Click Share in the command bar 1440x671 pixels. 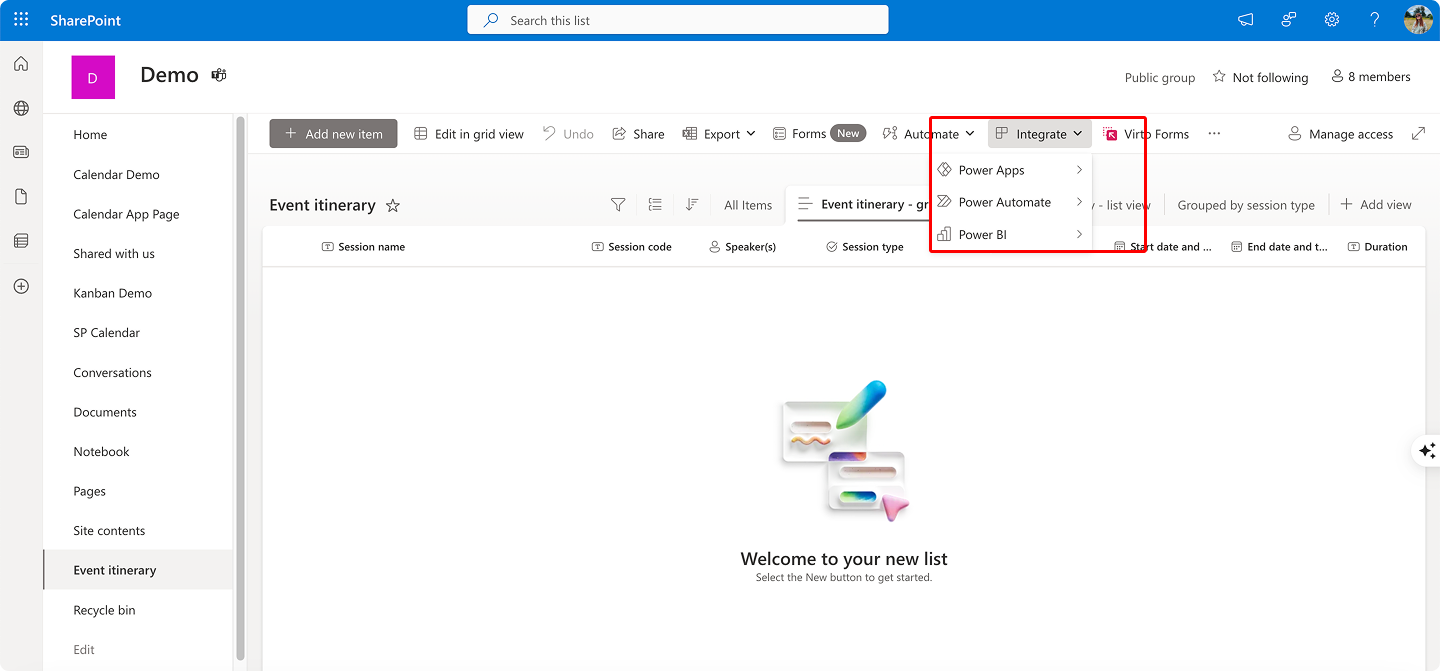638,134
